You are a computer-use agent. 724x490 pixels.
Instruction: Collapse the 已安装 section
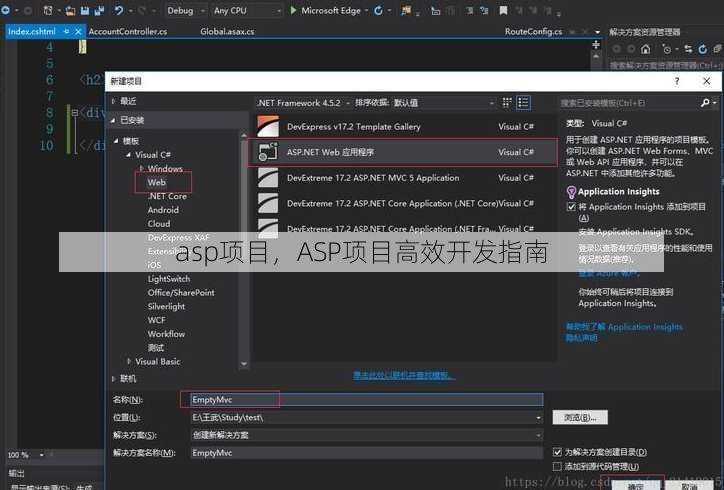tap(113, 121)
